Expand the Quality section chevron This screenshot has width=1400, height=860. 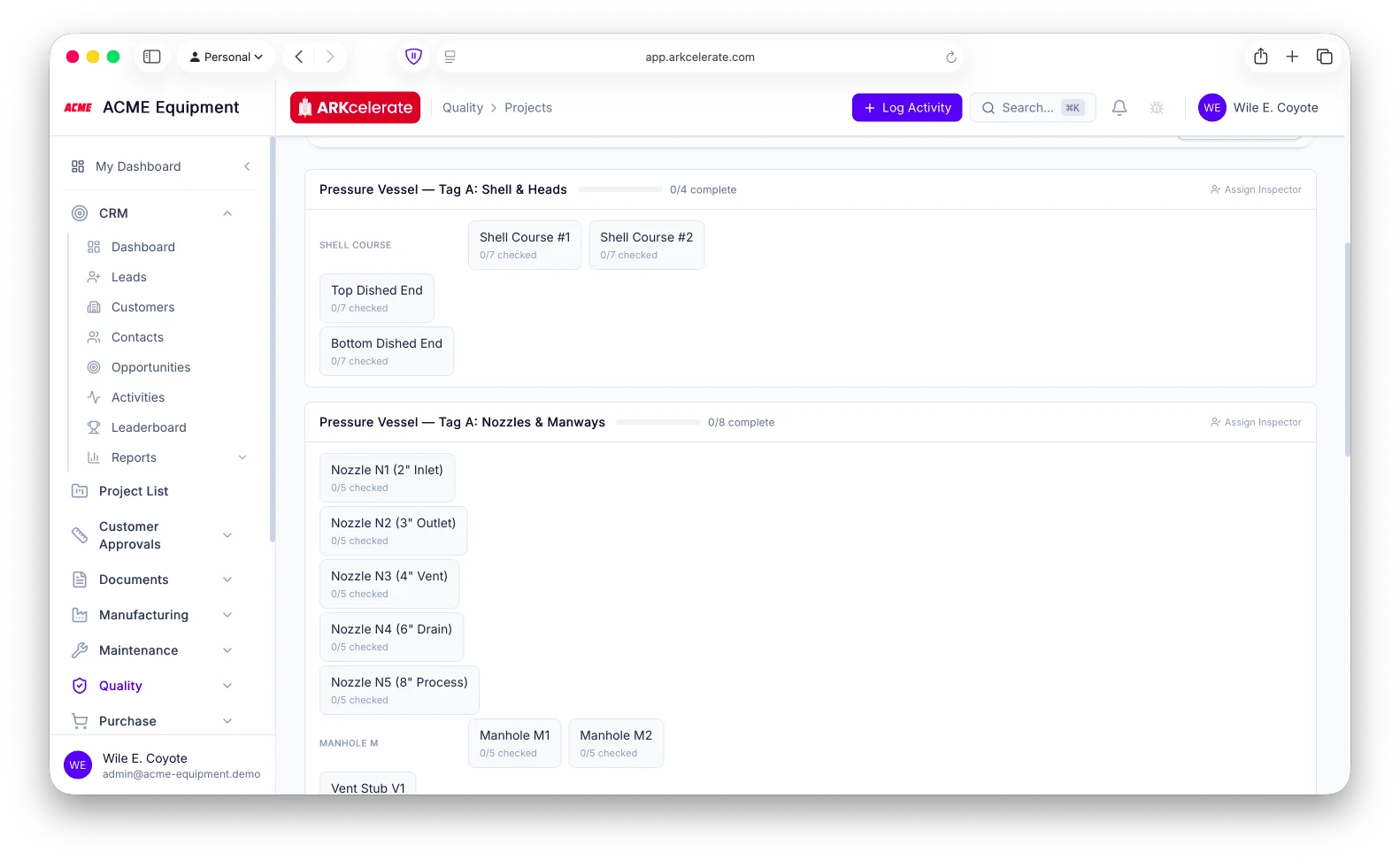[x=227, y=686]
